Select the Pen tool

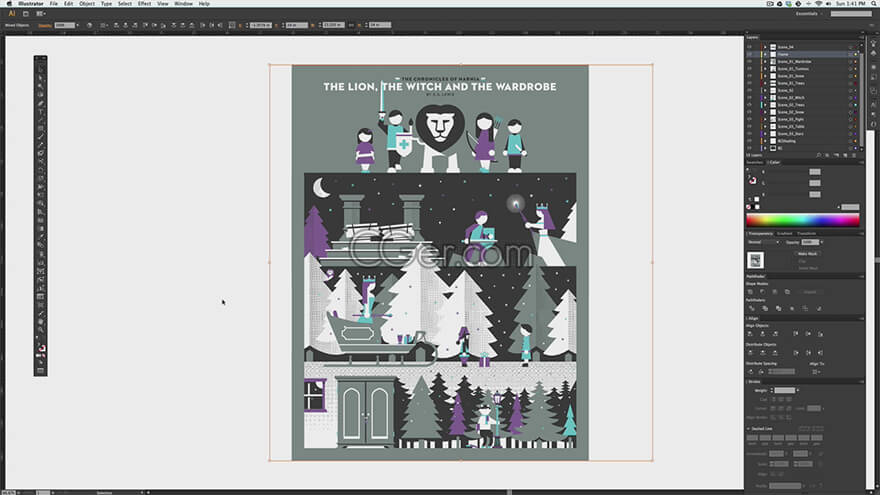40,103
